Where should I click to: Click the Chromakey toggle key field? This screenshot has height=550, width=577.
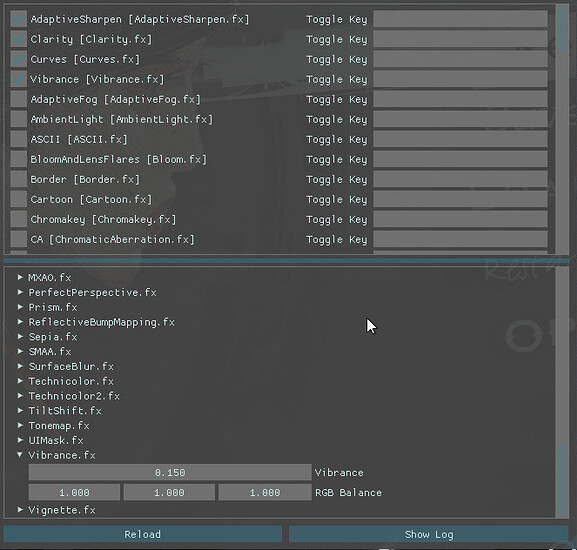click(460, 220)
